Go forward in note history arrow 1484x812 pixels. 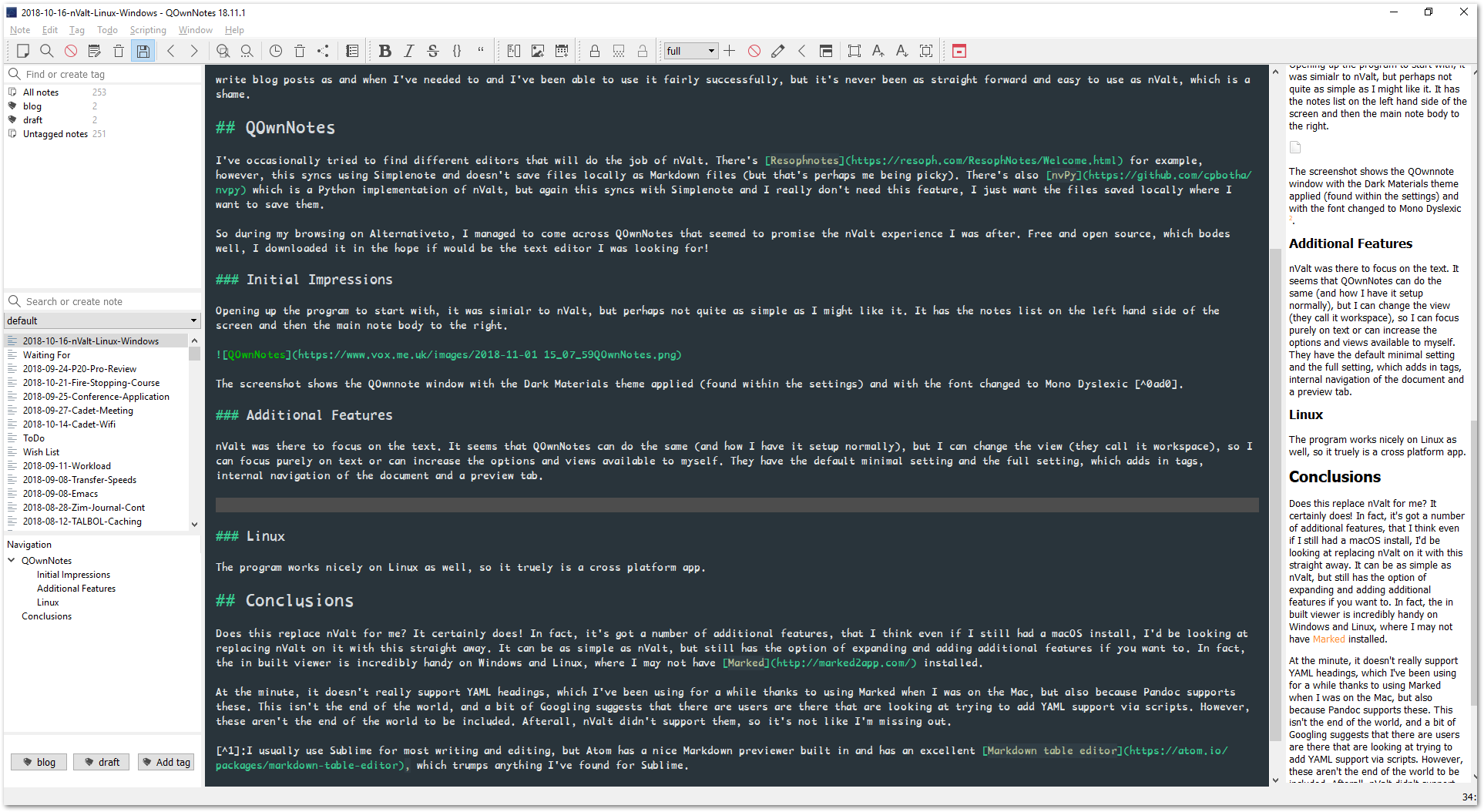pyautogui.click(x=194, y=51)
